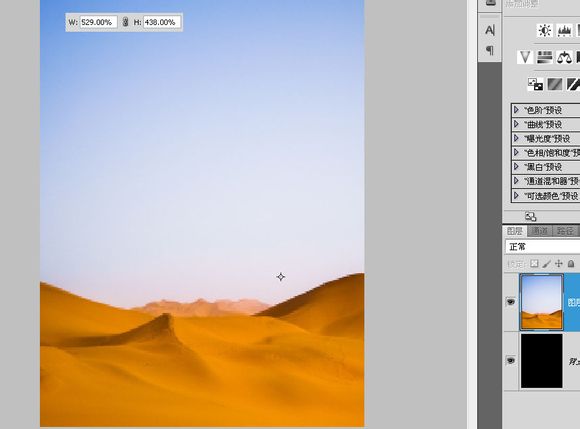Add a Vibrance adjustment
This screenshot has width=580, height=429.
(525, 57)
